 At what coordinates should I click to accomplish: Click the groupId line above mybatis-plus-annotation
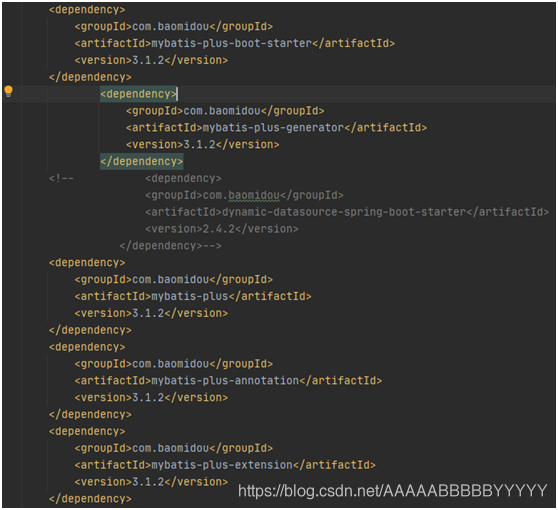[174, 364]
